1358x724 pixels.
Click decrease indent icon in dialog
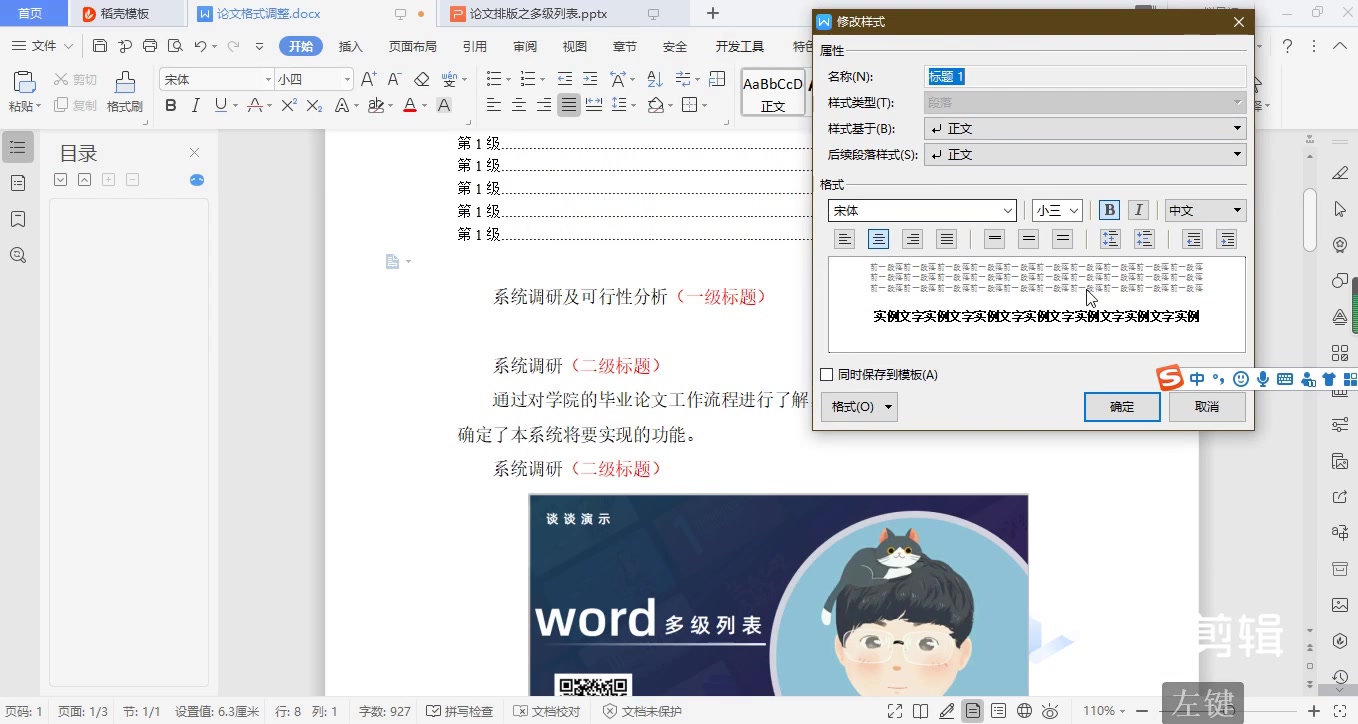coord(1192,239)
